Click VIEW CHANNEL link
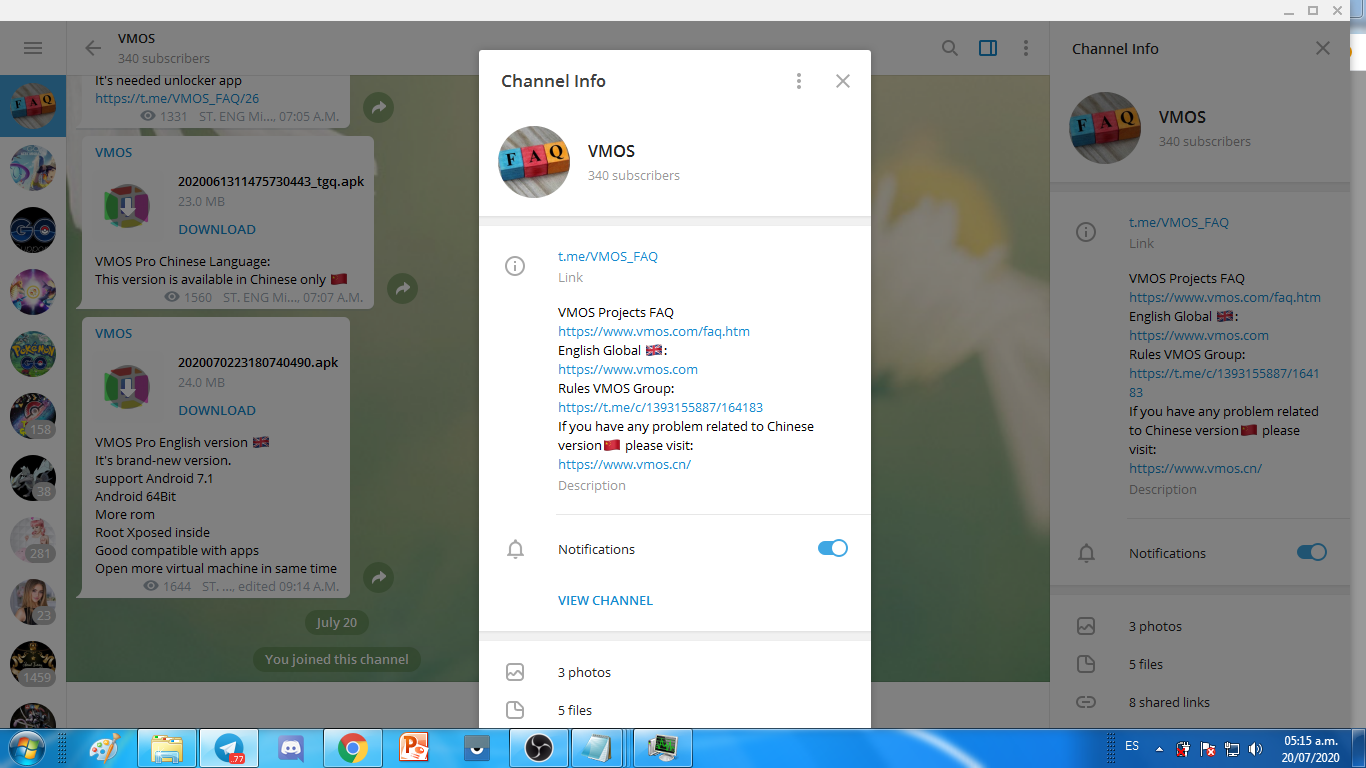Image resolution: width=1366 pixels, height=768 pixels. pyautogui.click(x=605, y=600)
